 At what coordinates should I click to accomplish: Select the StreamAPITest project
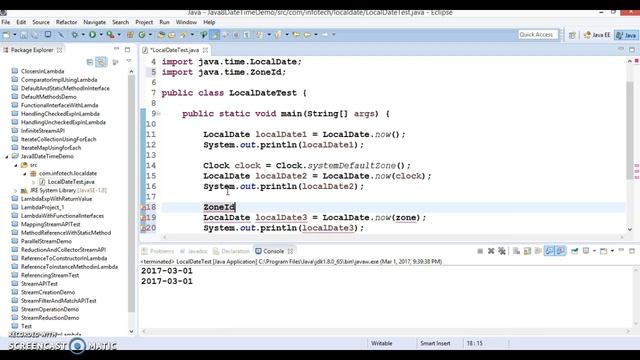(x=39, y=284)
